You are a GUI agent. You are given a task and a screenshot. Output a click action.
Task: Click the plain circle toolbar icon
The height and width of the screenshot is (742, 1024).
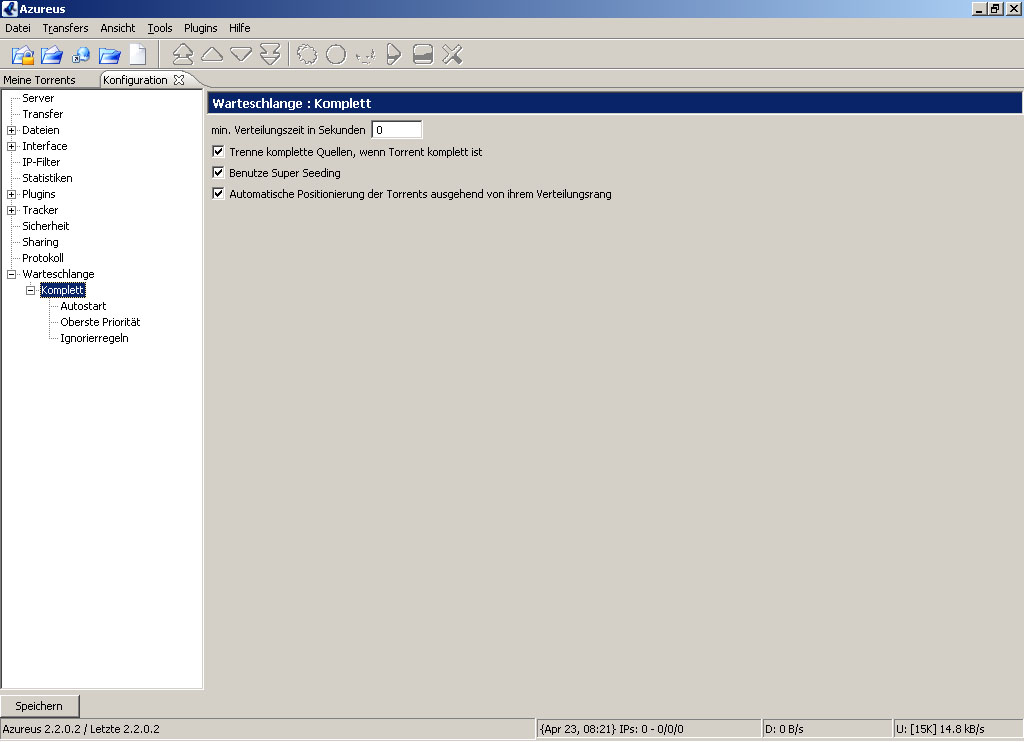click(x=336, y=54)
